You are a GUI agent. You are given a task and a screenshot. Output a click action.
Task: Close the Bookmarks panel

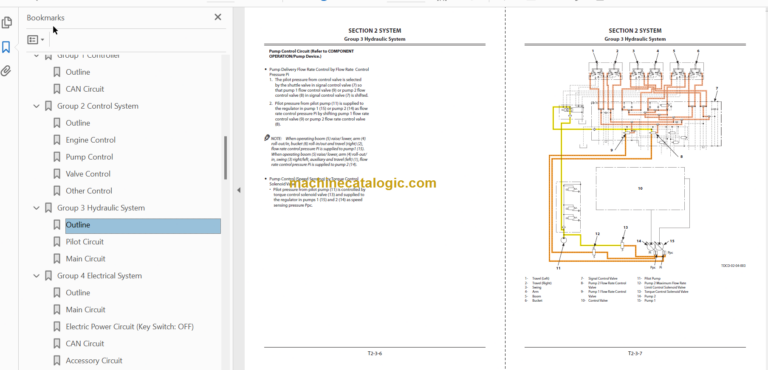[x=217, y=17]
